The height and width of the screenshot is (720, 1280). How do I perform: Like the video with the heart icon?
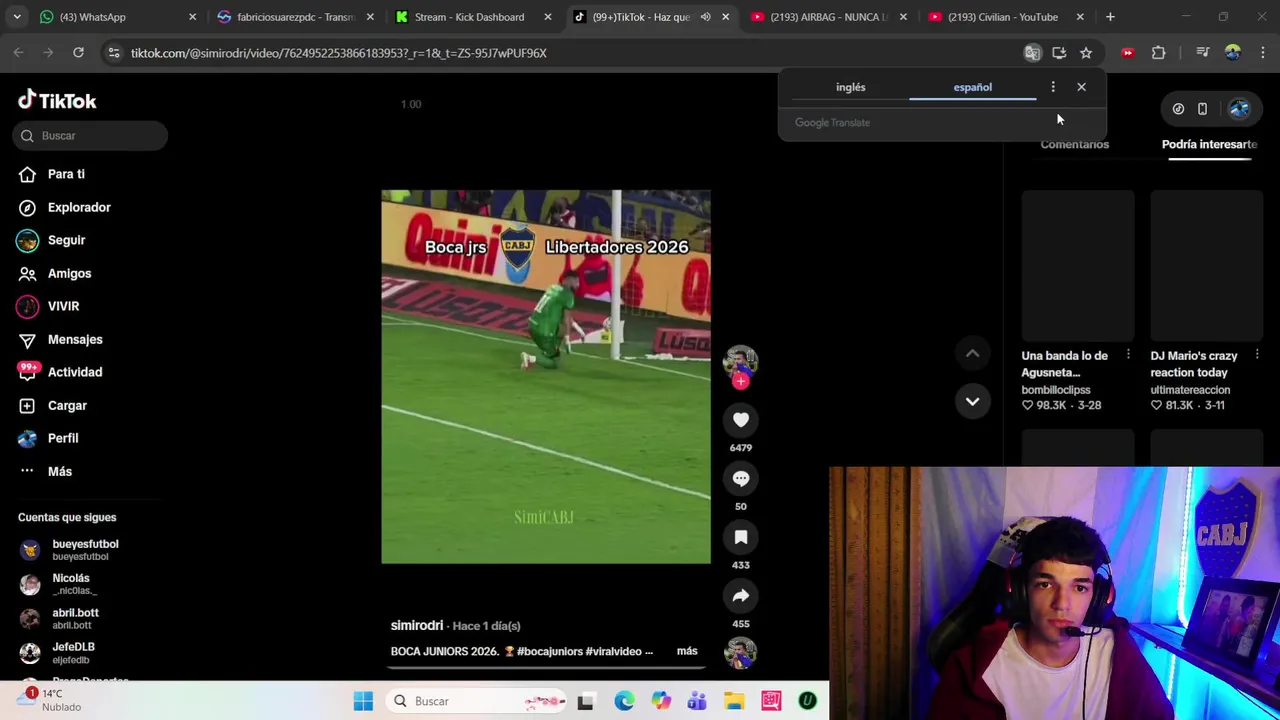(x=741, y=420)
